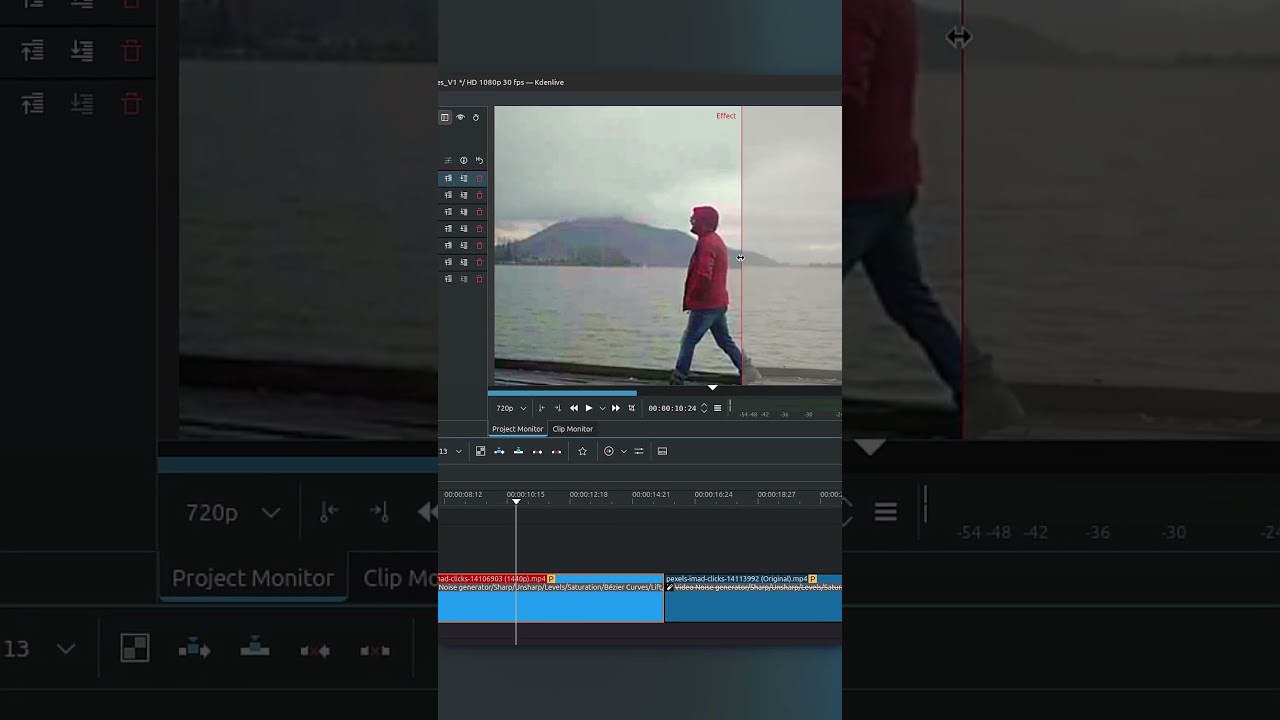The image size is (1280, 720).
Task: Open play options dropdown arrow
Action: point(602,408)
